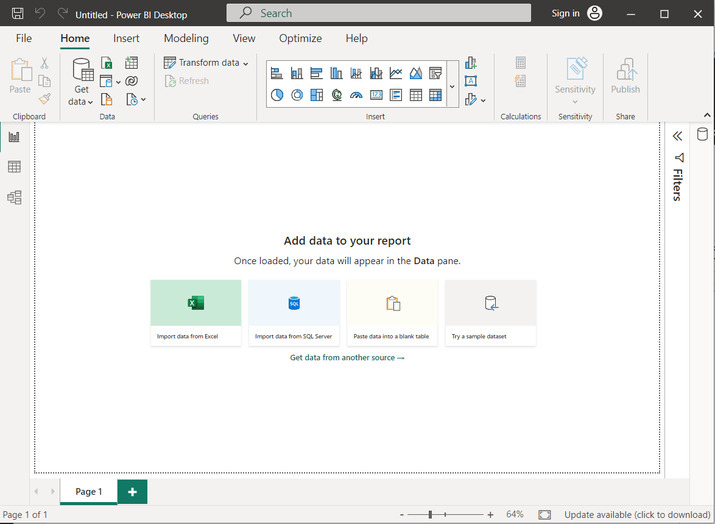Insert a pie chart visual

coord(277,95)
